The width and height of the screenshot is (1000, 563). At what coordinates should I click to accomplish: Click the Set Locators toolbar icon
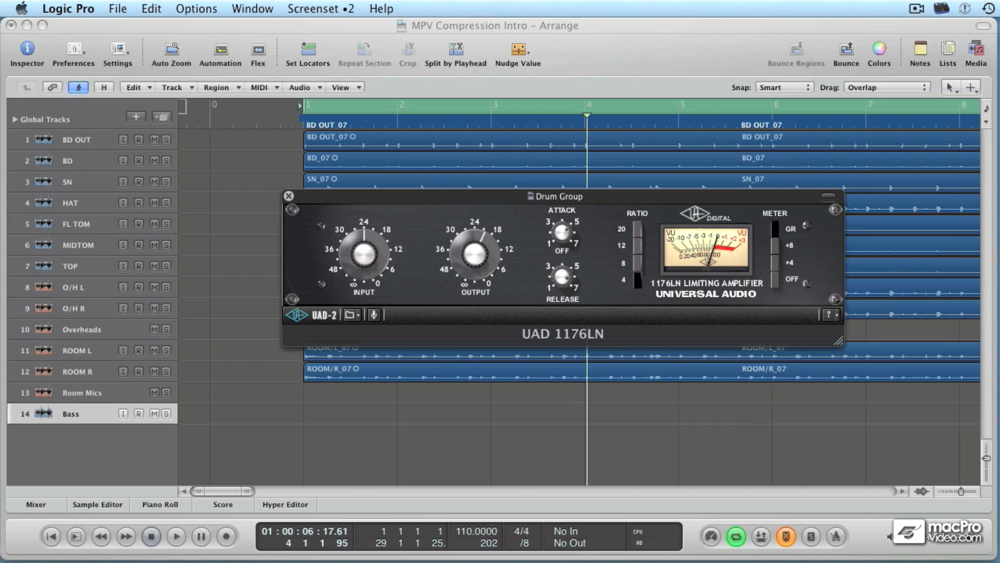307,54
